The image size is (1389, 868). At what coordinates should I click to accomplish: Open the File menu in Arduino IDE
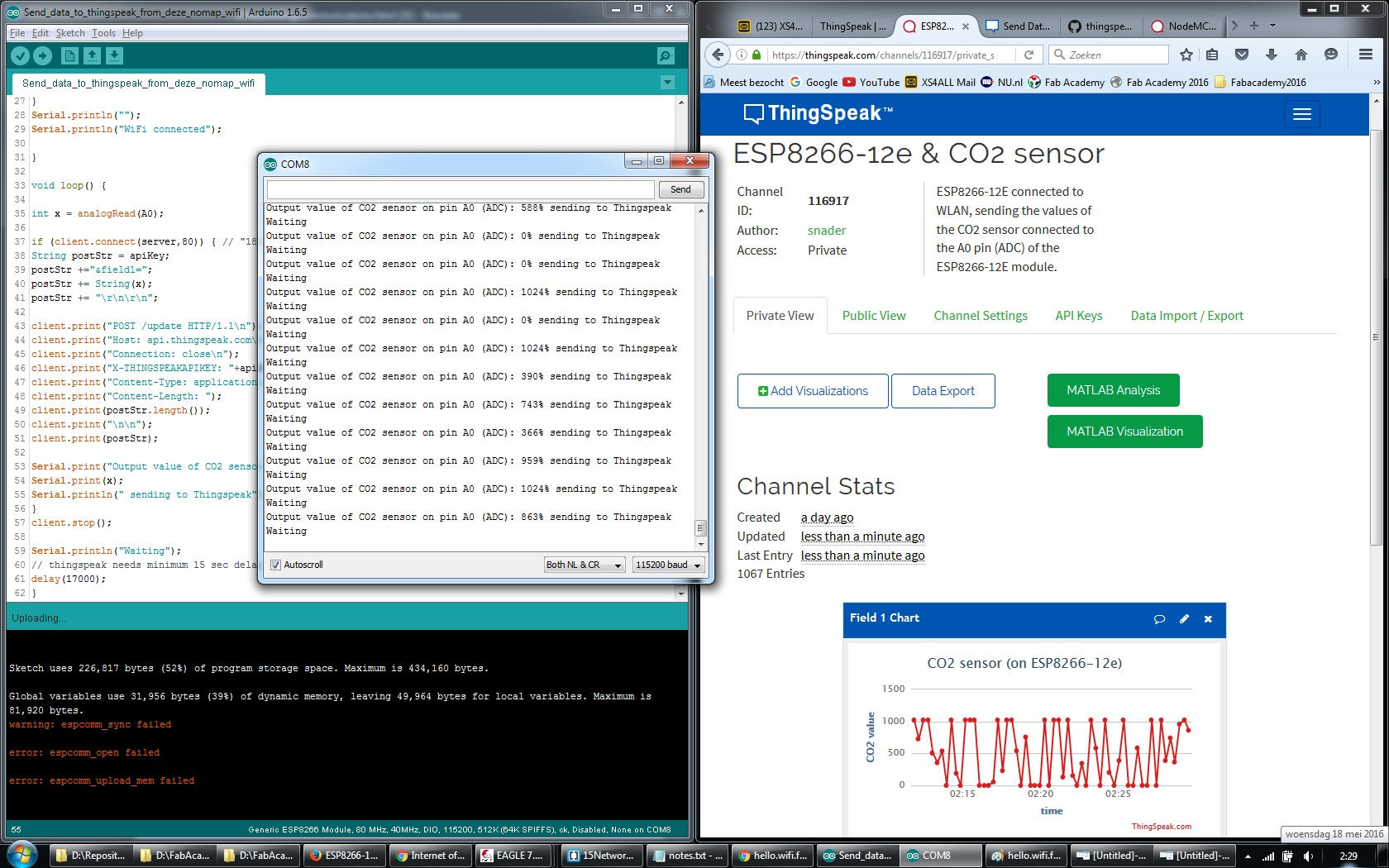point(17,33)
